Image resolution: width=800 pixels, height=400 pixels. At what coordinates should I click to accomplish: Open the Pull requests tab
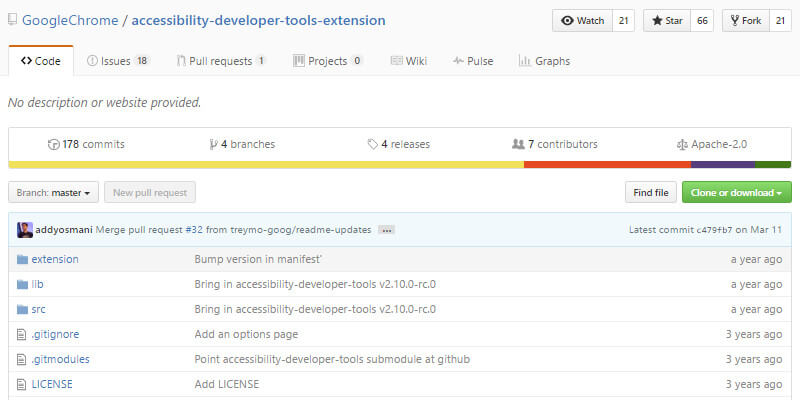220,61
